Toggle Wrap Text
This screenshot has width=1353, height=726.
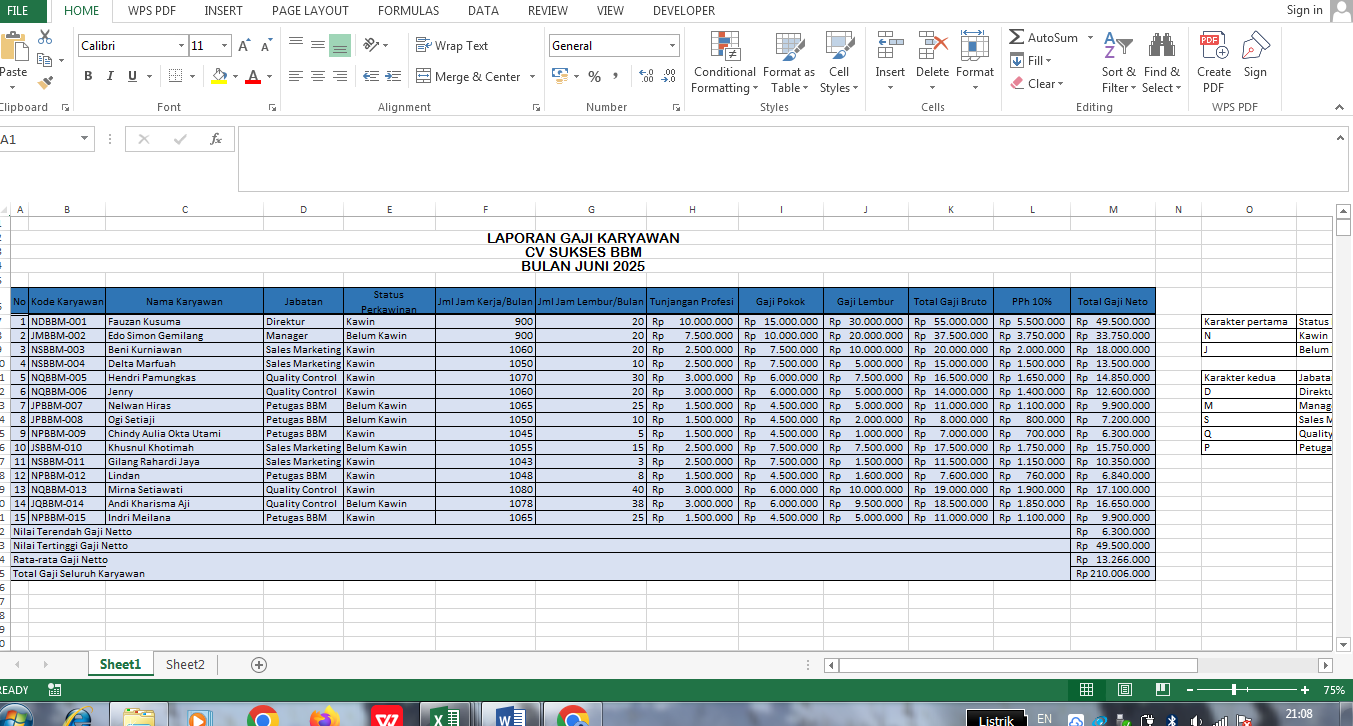[451, 46]
